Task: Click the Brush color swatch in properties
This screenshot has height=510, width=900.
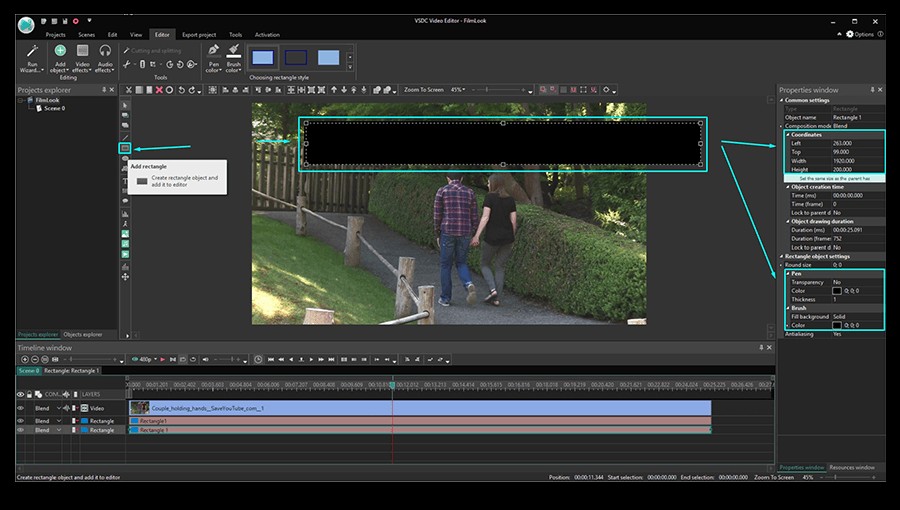Action: pos(837,325)
